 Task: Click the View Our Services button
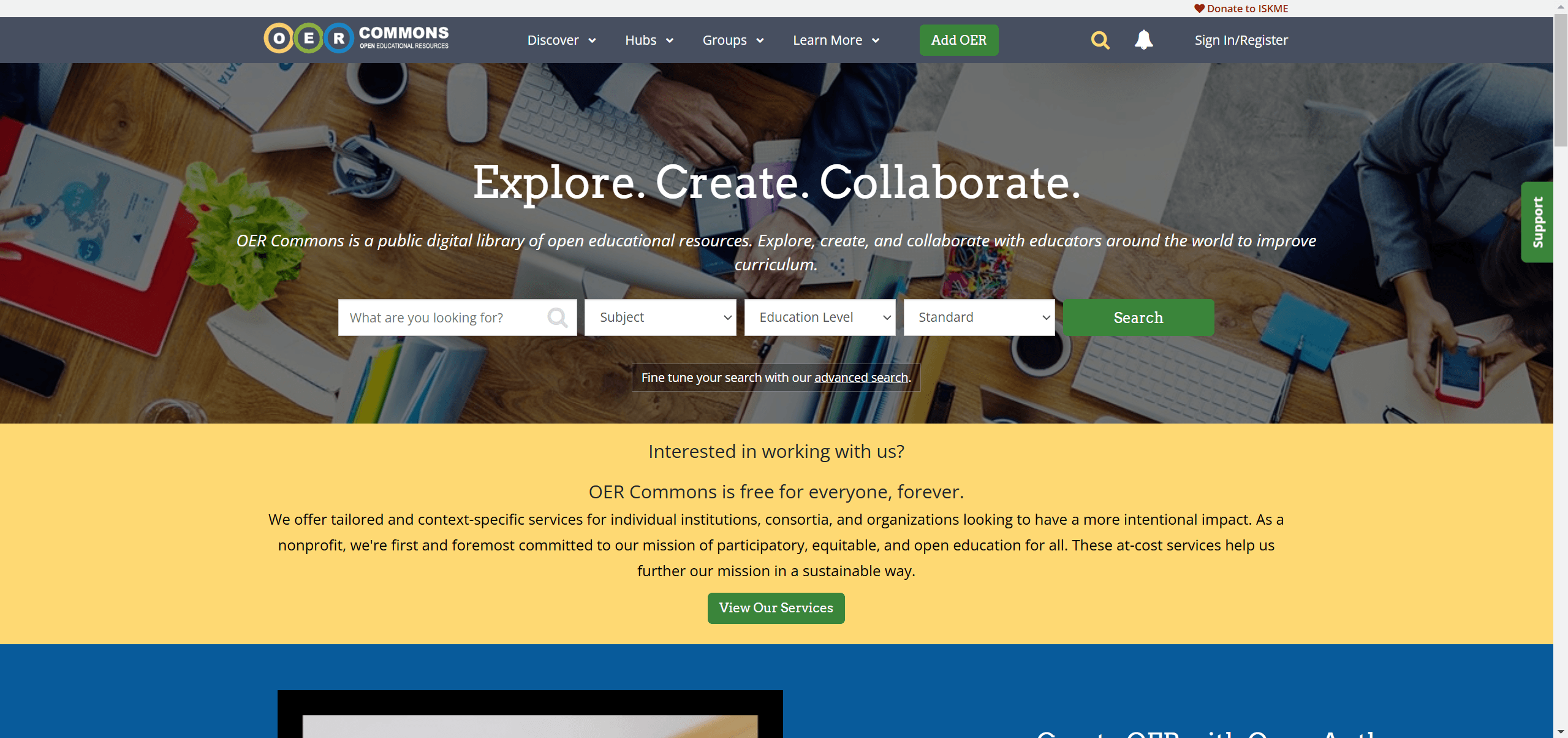(775, 607)
